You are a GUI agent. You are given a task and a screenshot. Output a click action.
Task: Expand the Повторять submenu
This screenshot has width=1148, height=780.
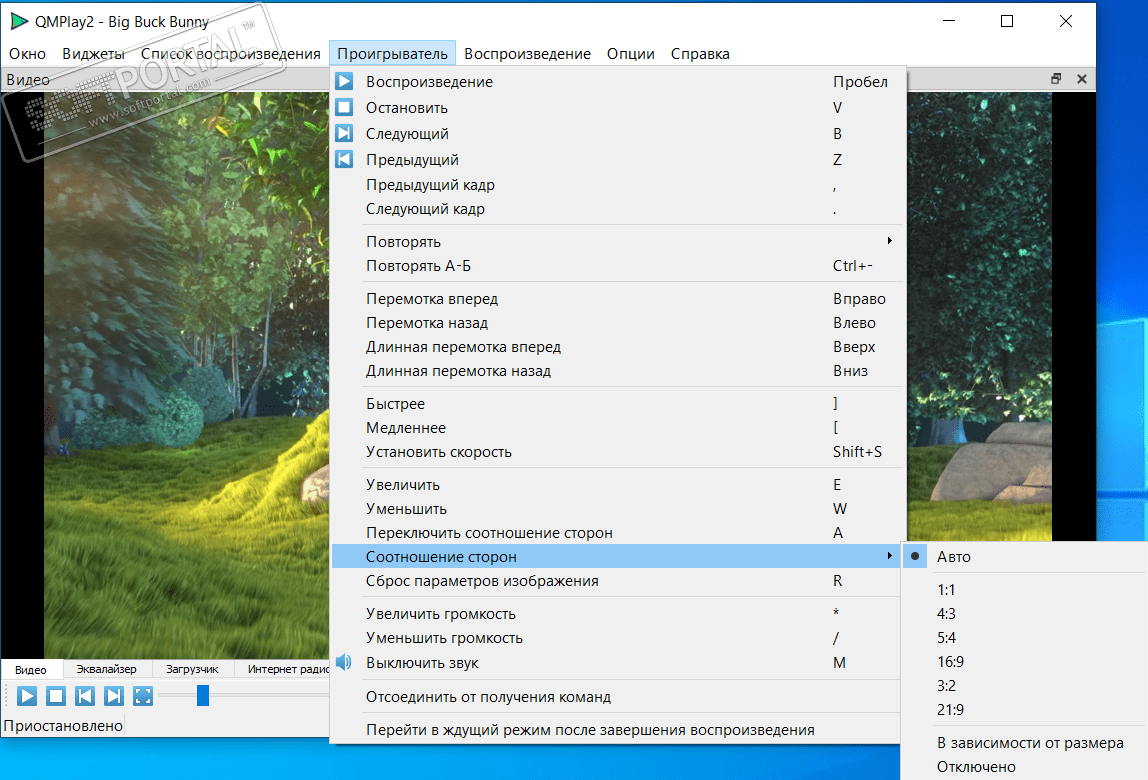tap(616, 241)
